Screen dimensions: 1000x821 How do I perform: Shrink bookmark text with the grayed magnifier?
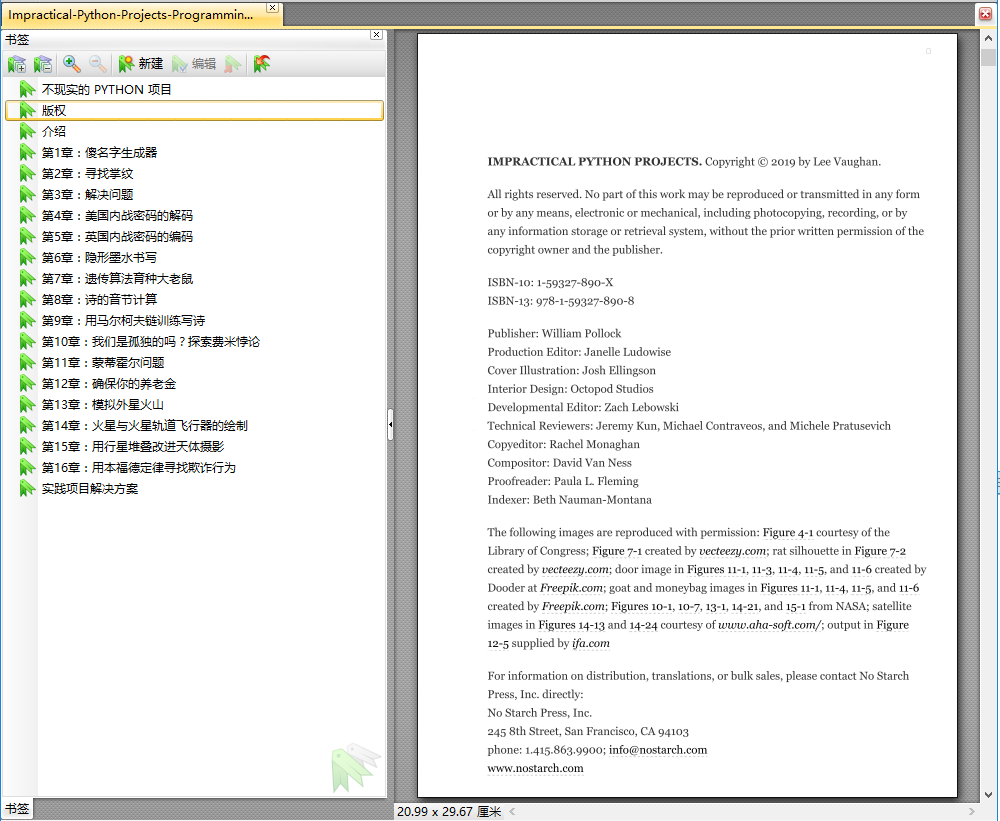point(98,64)
